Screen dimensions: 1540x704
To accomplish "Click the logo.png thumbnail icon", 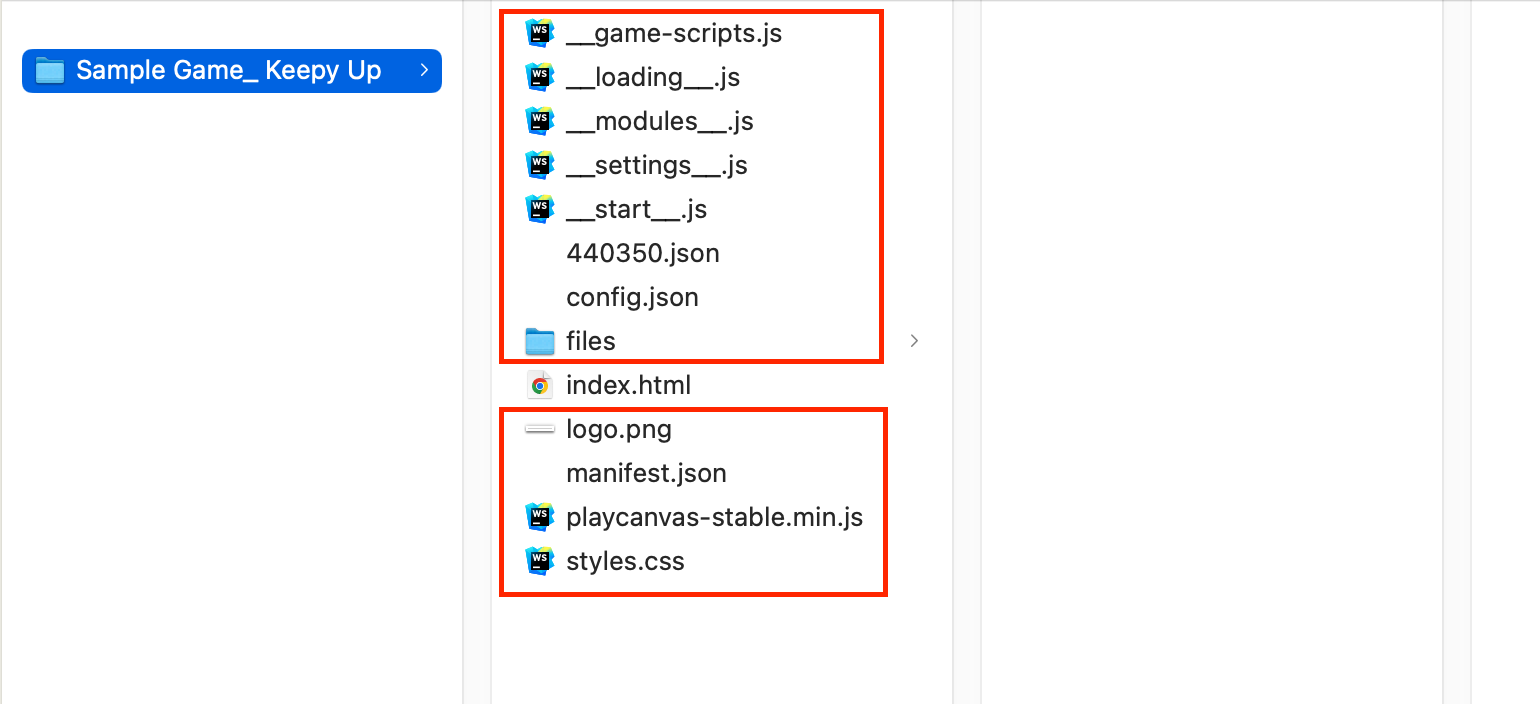I will (x=540, y=429).
